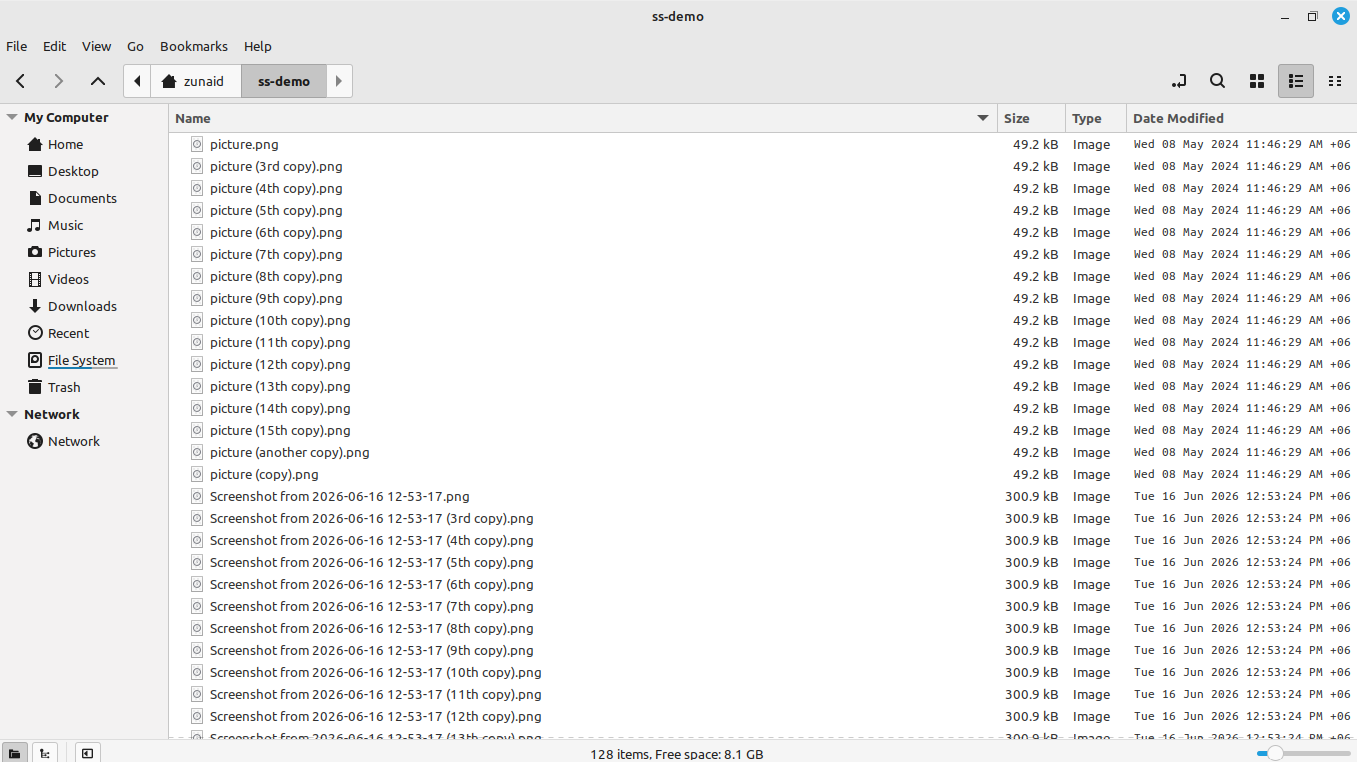The image size is (1357, 762).
Task: Go forward with the right arrow button
Action: coord(59,81)
